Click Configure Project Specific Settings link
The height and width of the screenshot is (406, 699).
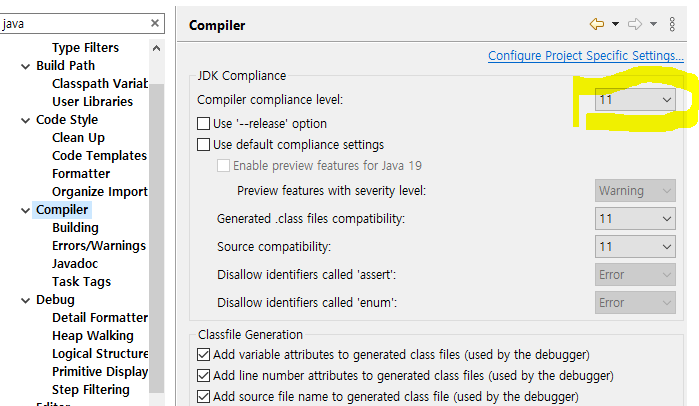click(586, 56)
